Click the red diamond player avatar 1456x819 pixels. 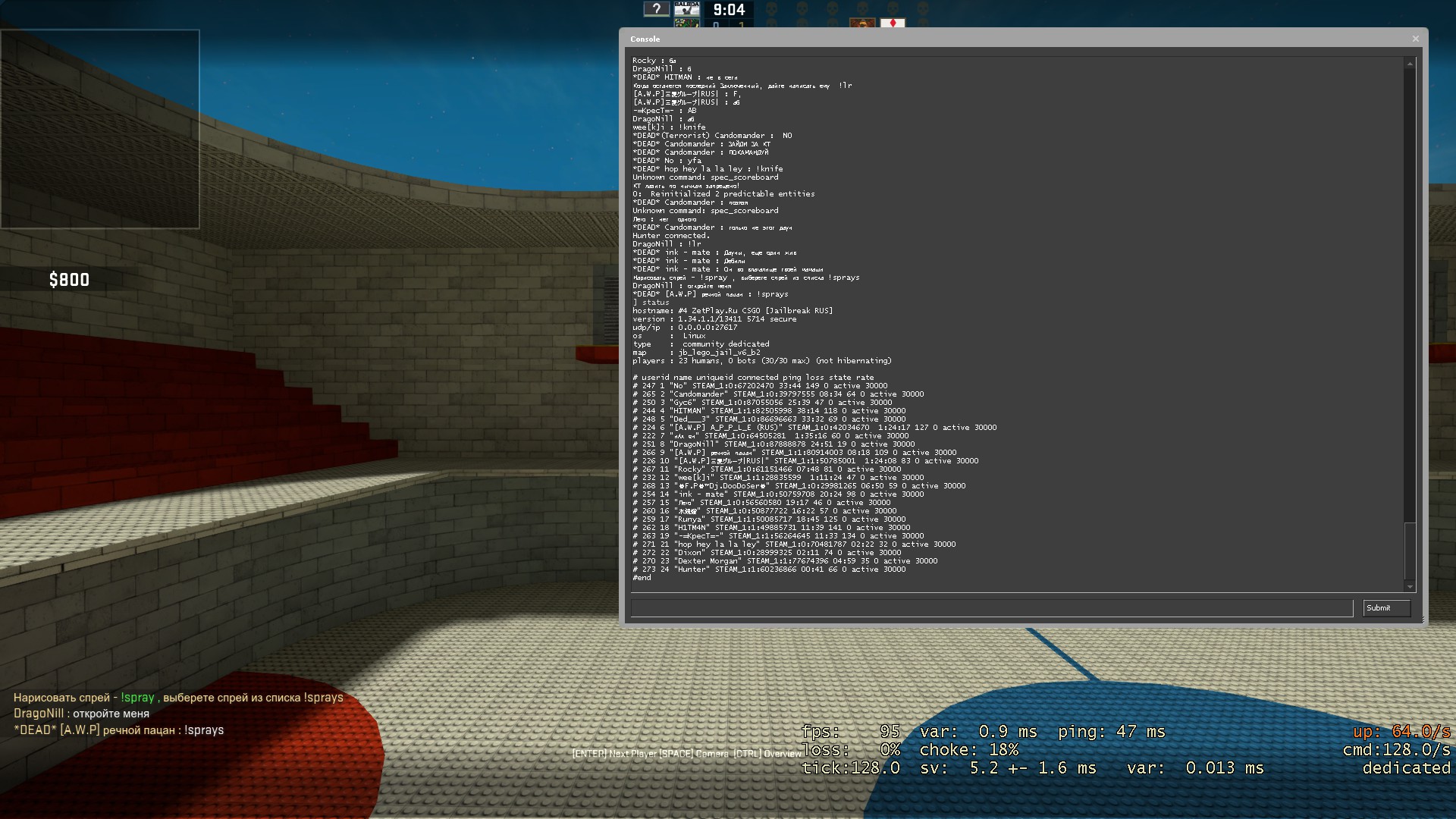[x=893, y=24]
